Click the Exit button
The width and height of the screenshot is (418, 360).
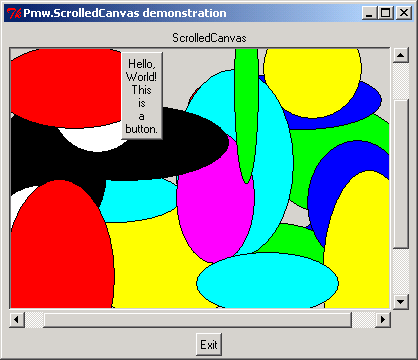tap(209, 344)
